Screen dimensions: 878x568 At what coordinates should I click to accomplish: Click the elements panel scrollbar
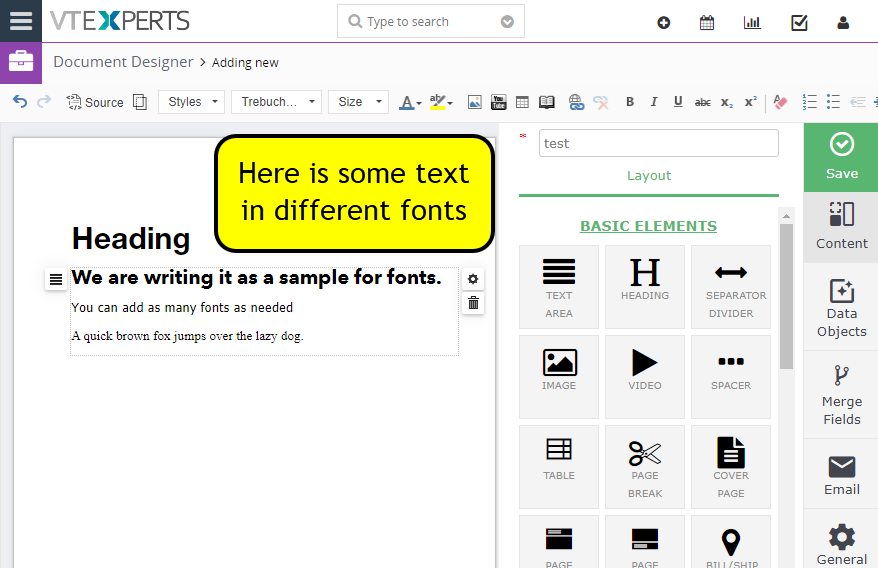point(786,296)
